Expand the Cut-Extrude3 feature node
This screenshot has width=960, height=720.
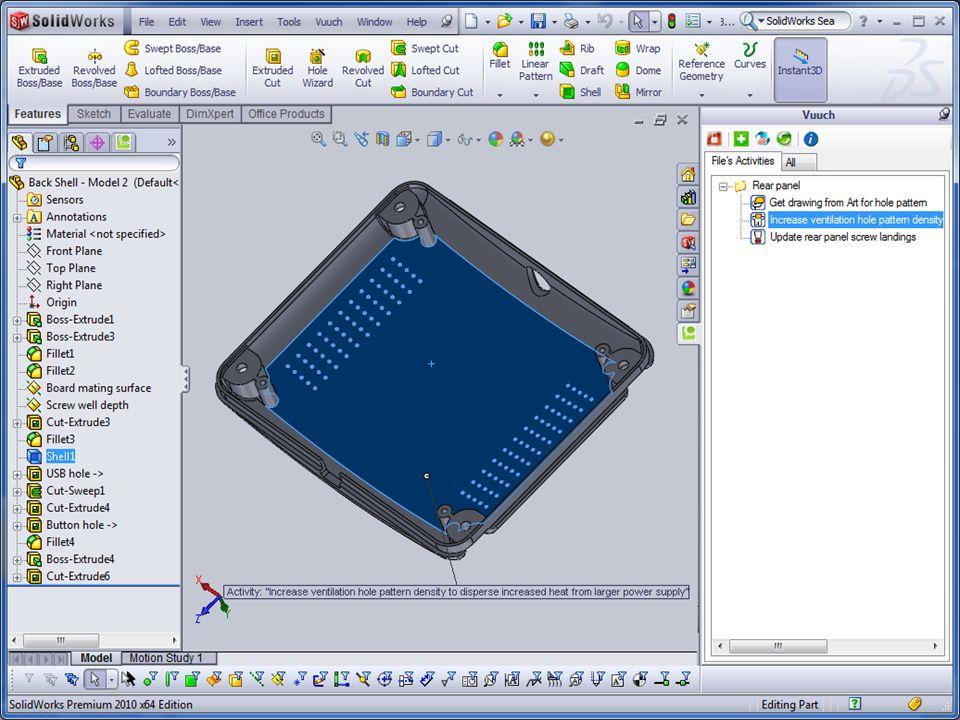click(17, 423)
